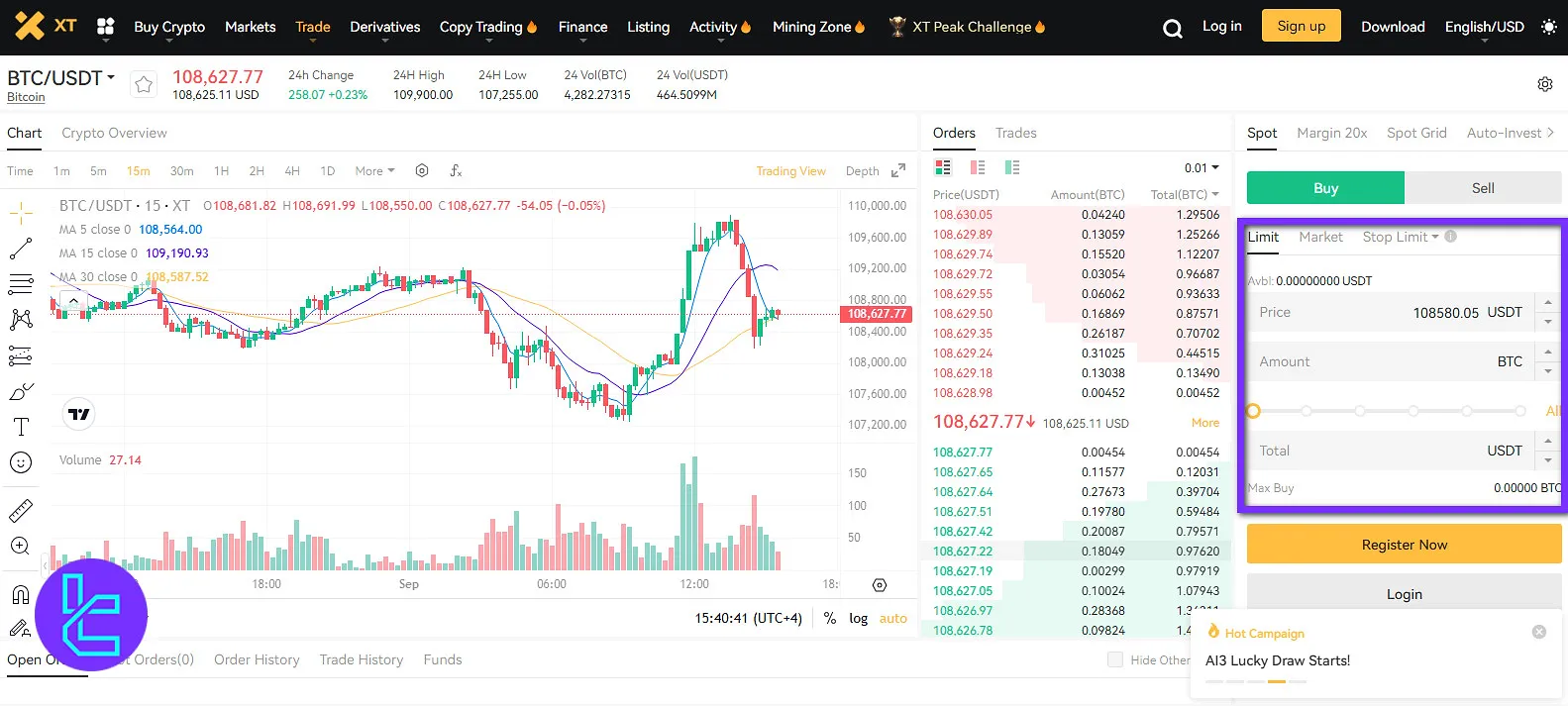Select the trend line drawing tool
The height and width of the screenshot is (706, 1568).
(x=21, y=249)
